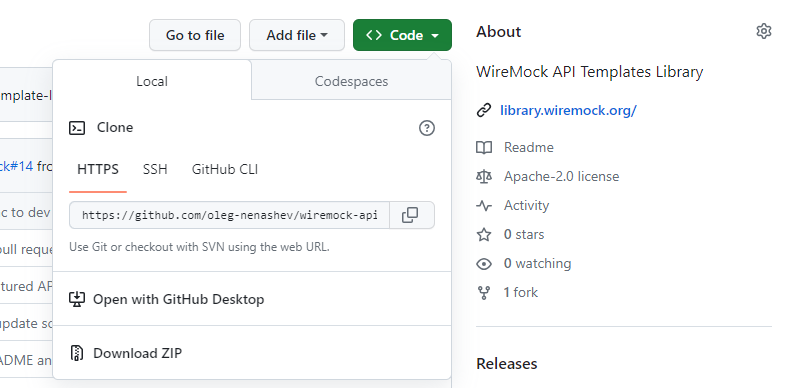Open the Releases heading link

(506, 363)
